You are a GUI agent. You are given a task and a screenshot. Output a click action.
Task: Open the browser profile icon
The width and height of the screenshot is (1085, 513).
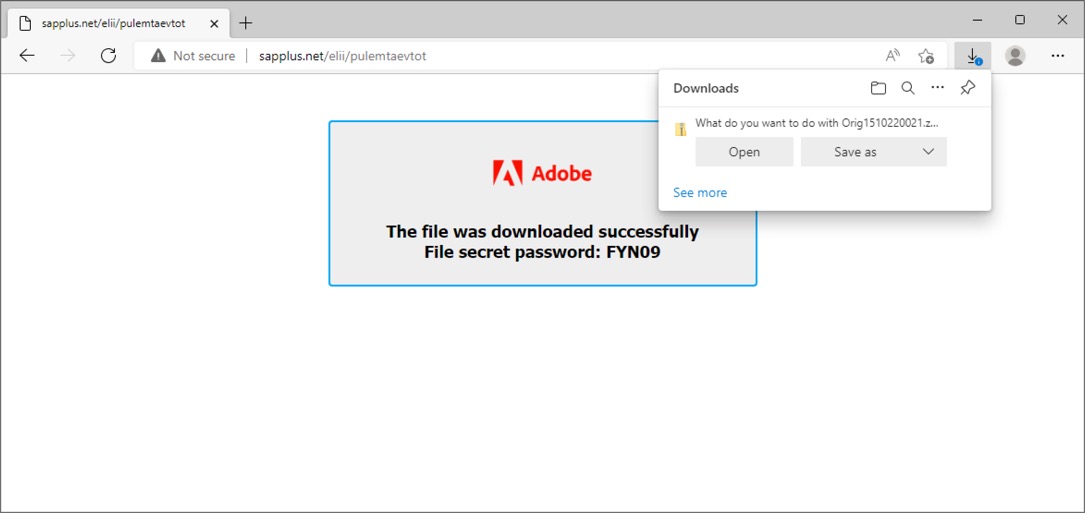[1015, 56]
